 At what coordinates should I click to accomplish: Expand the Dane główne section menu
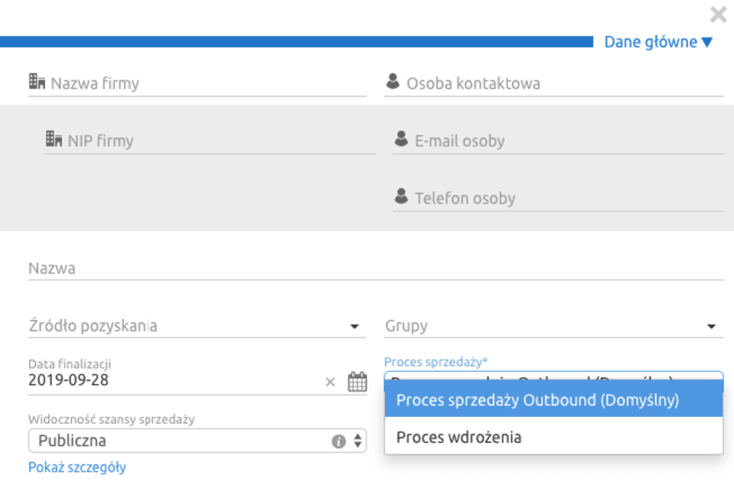658,42
